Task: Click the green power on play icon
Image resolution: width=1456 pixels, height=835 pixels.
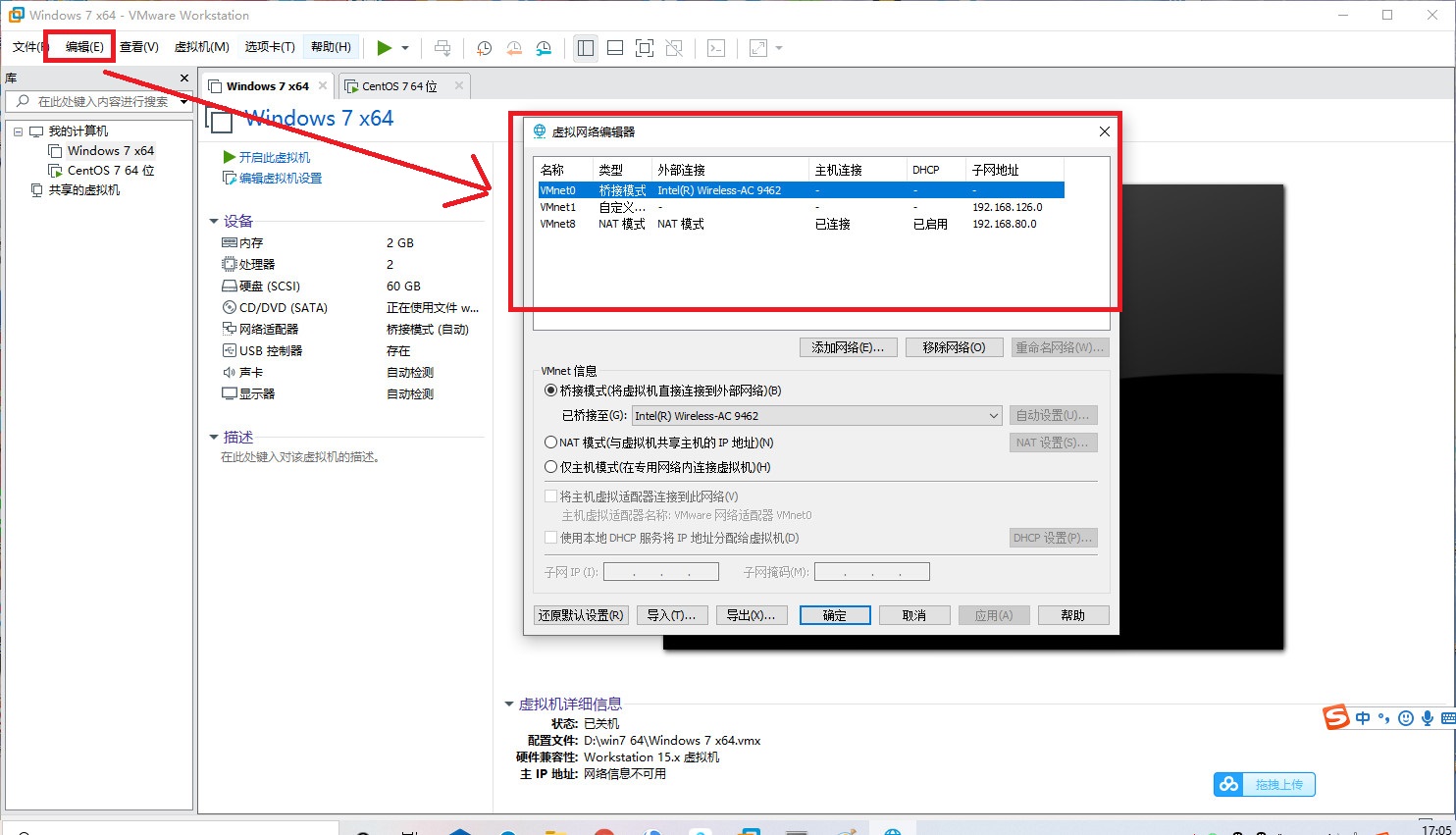Action: (385, 48)
